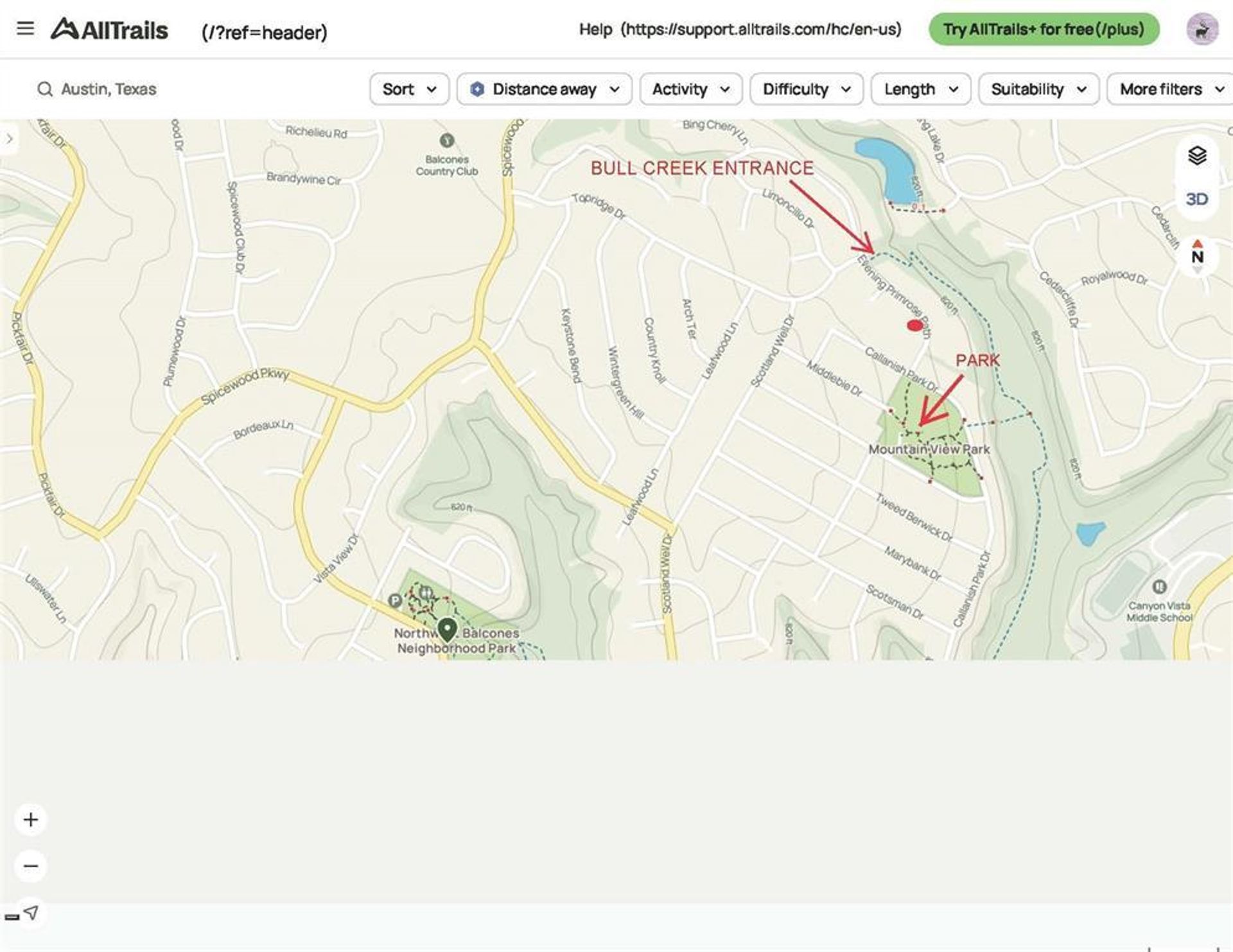Expand the More filters dropdown
Viewport: 1233px width, 952px height.
[1171, 89]
